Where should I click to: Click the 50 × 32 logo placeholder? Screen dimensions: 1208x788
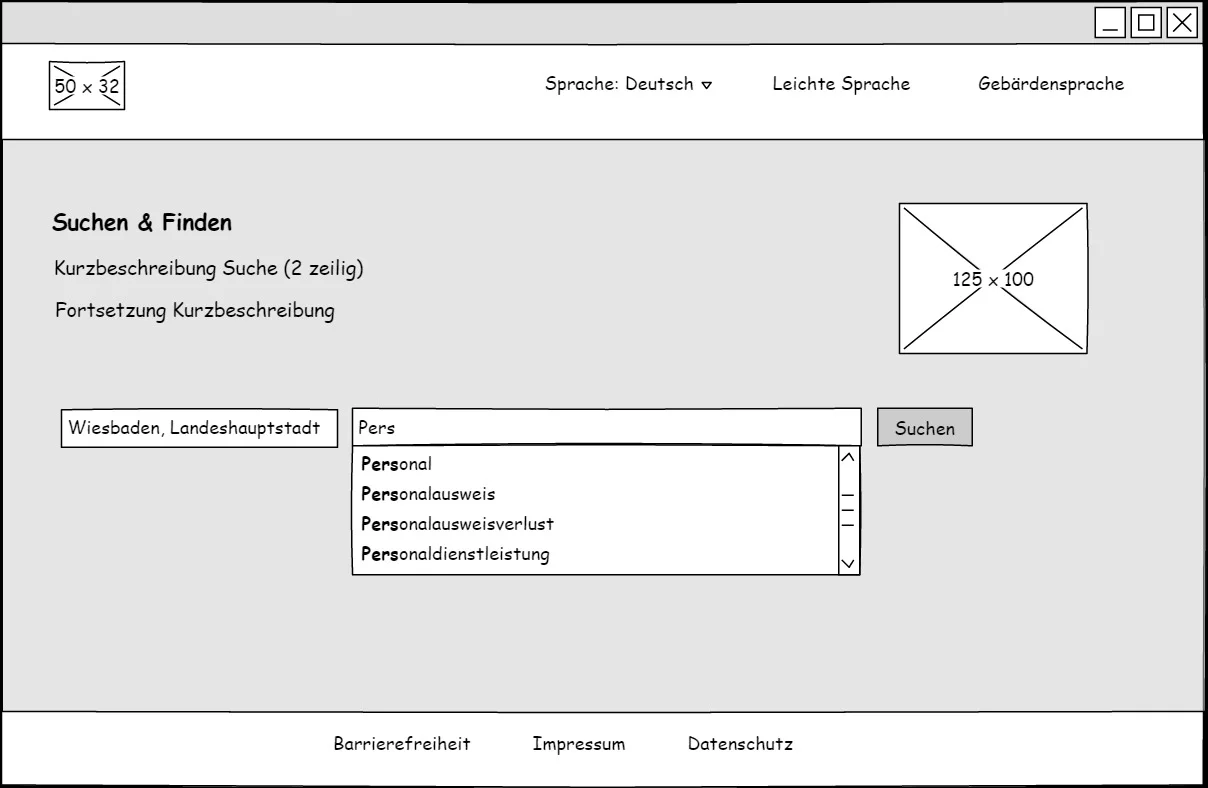coord(87,86)
